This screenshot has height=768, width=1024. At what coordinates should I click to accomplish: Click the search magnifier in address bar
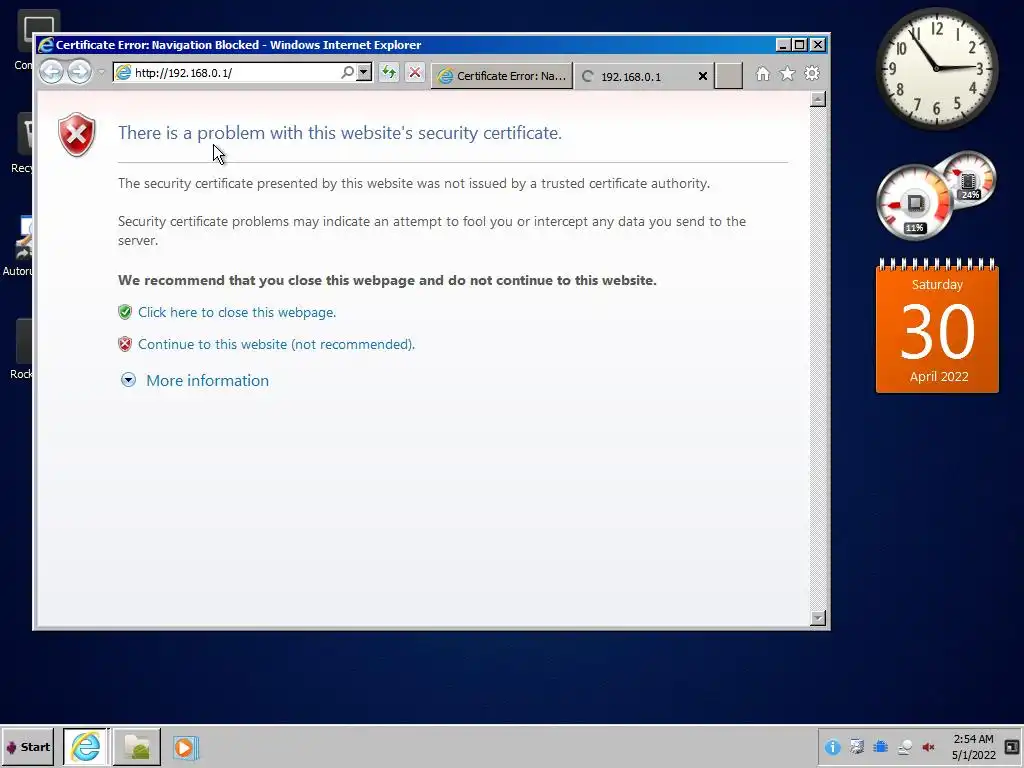pyautogui.click(x=347, y=72)
